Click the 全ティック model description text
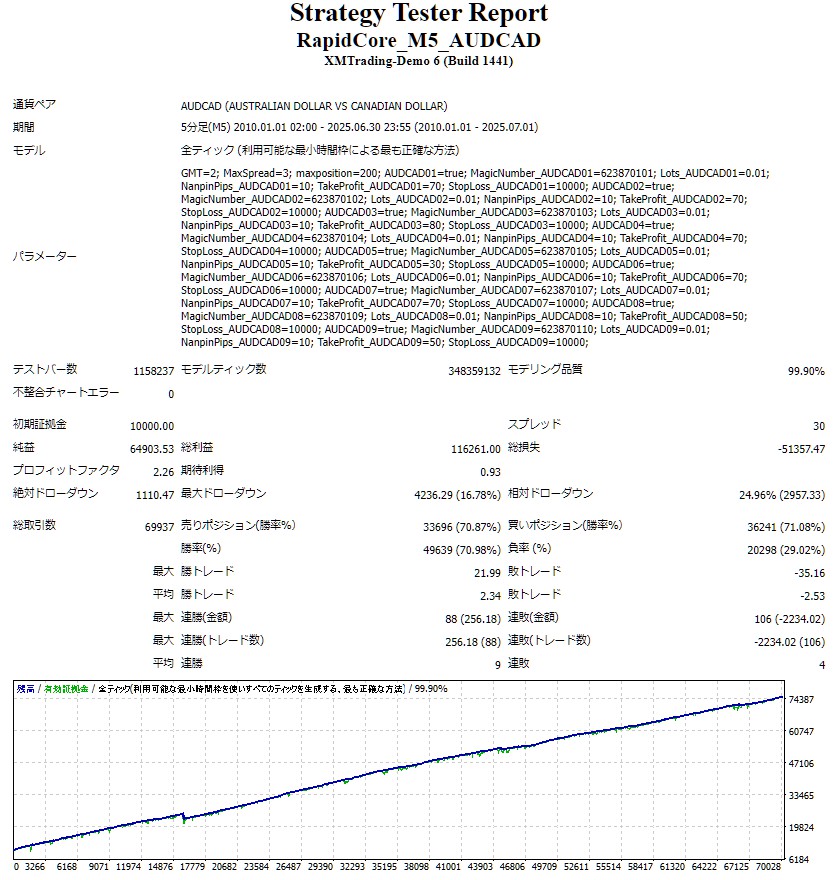 tap(320, 150)
